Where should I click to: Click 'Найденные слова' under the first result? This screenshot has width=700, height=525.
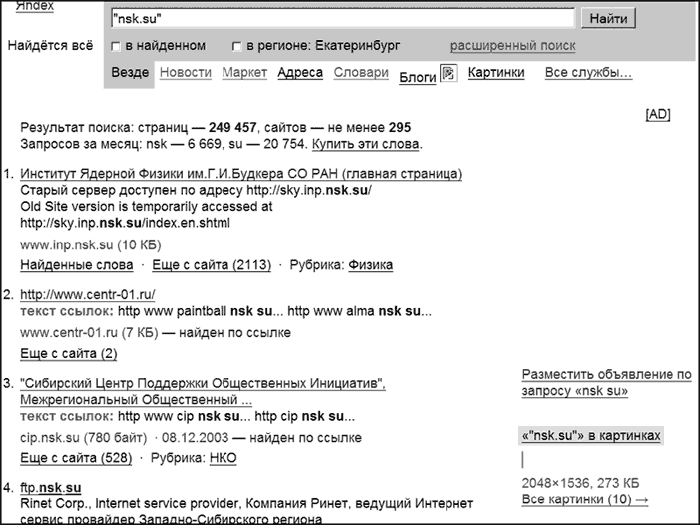[x=77, y=265]
